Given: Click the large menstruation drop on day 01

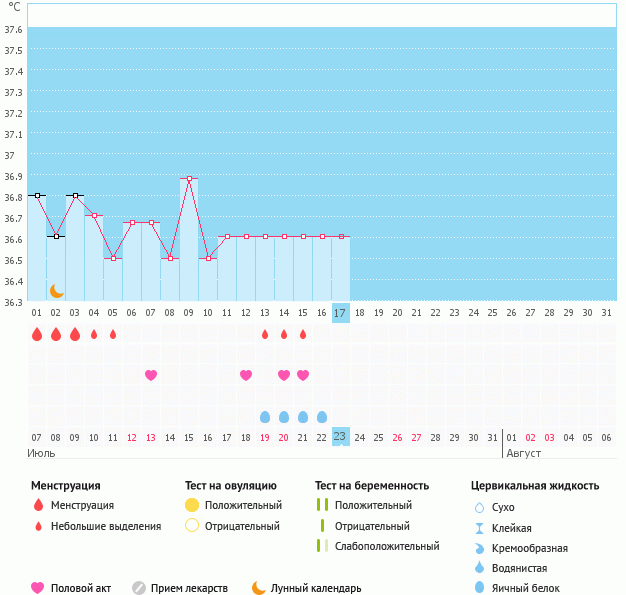Looking at the screenshot, I should pyautogui.click(x=37, y=334).
